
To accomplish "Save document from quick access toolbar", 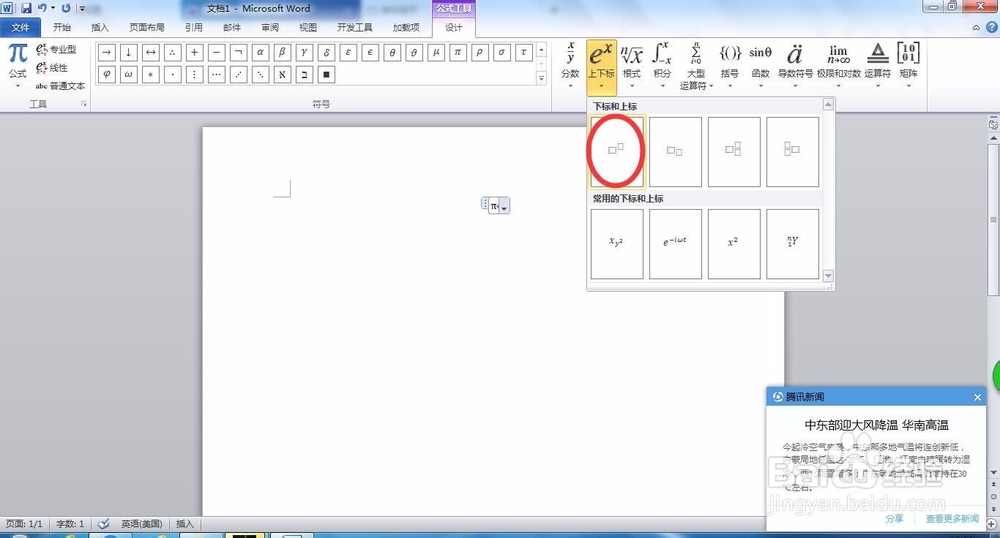I will point(26,8).
